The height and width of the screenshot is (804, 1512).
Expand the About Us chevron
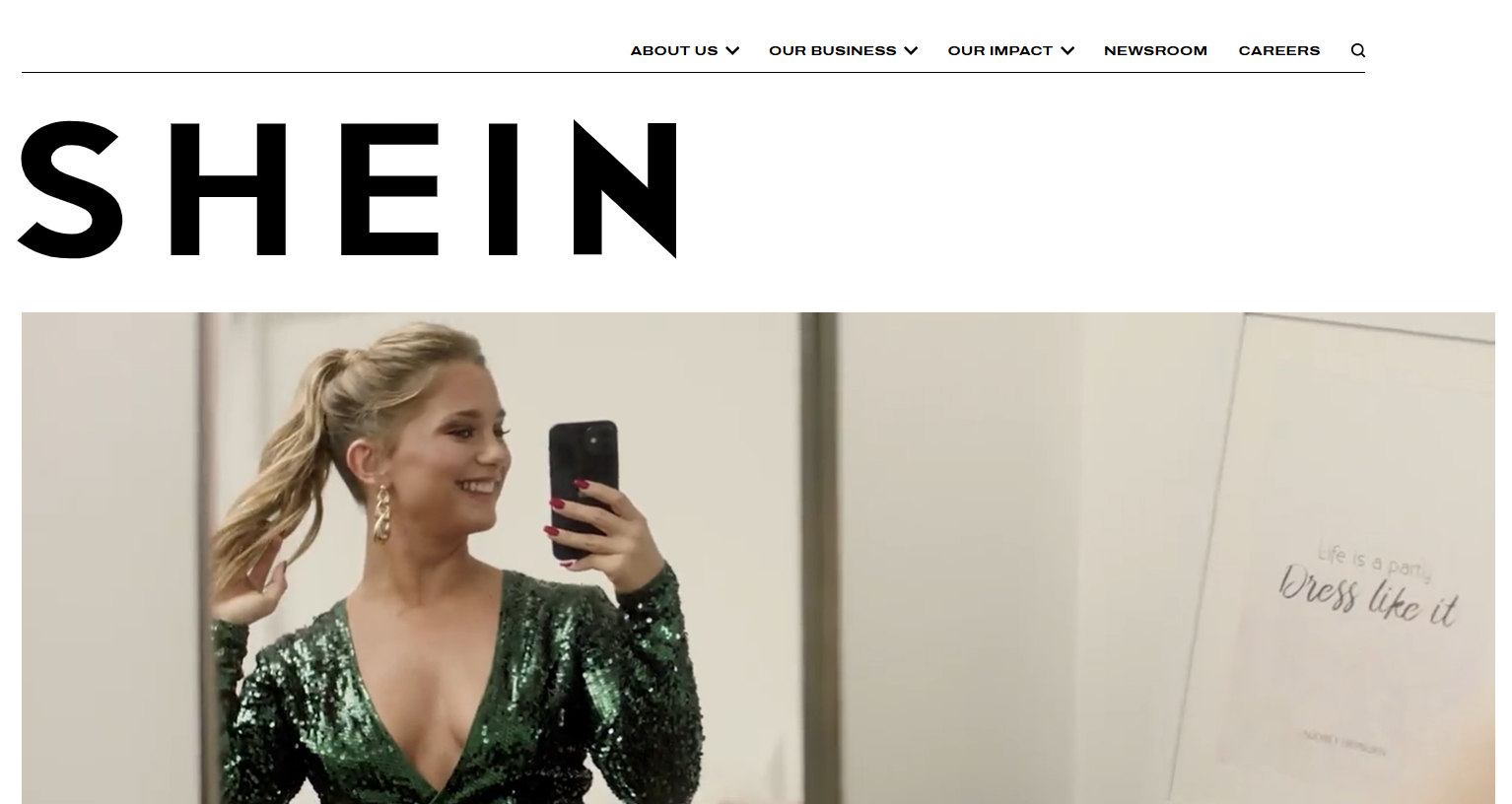pos(732,50)
